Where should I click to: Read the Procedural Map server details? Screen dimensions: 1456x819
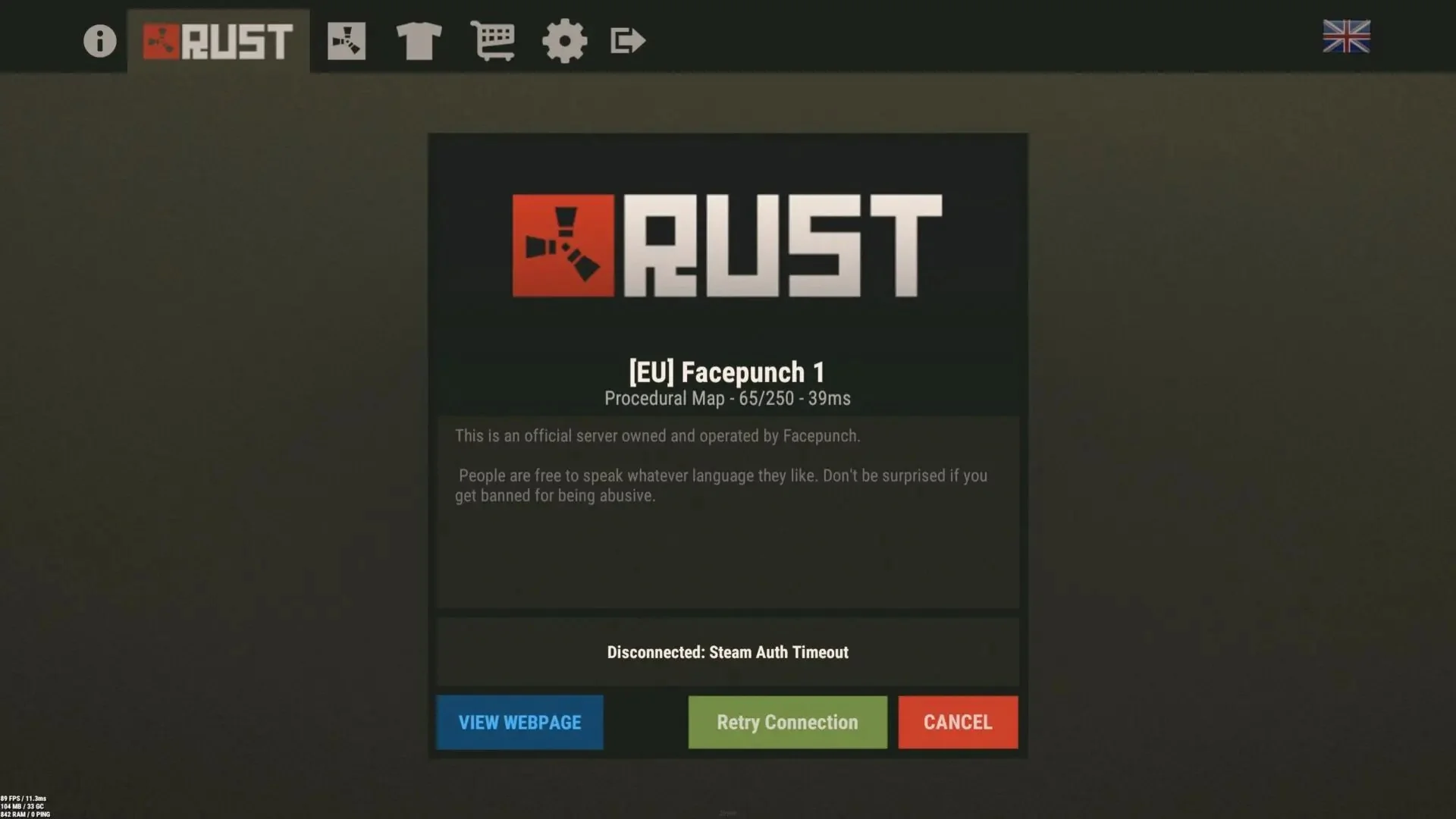point(727,398)
